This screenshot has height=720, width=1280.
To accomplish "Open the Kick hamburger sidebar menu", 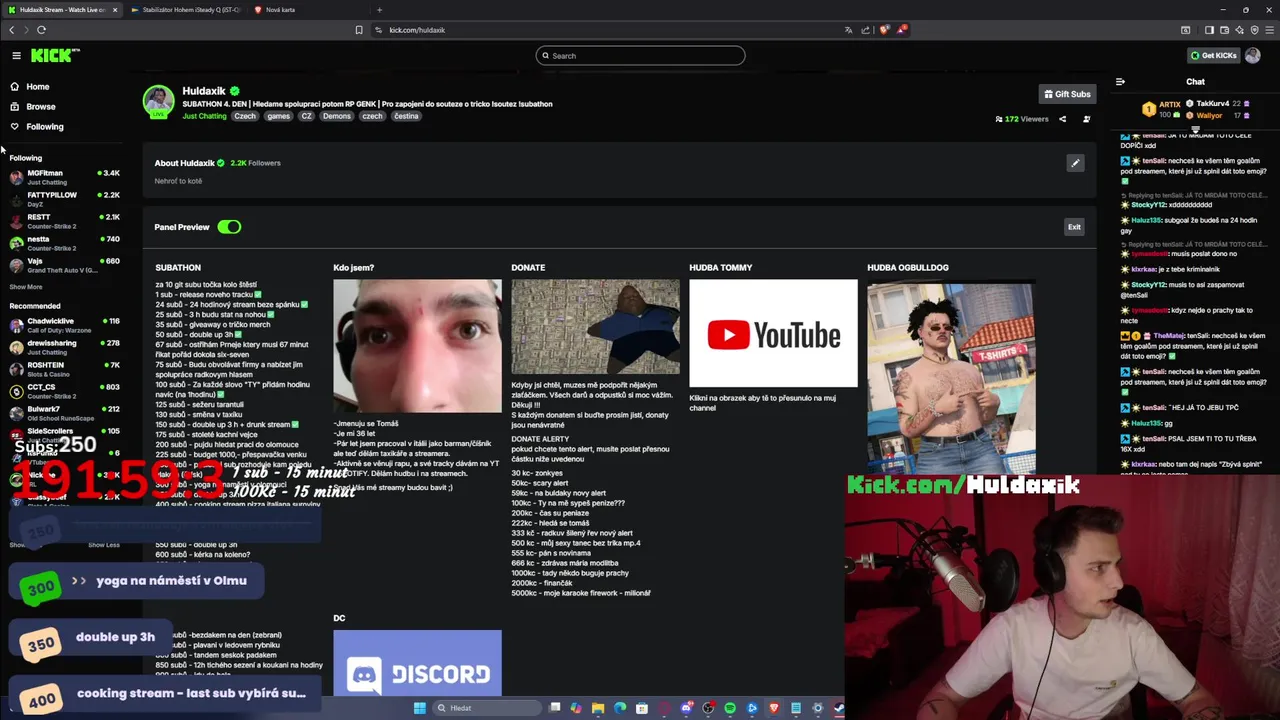I will (x=16, y=56).
